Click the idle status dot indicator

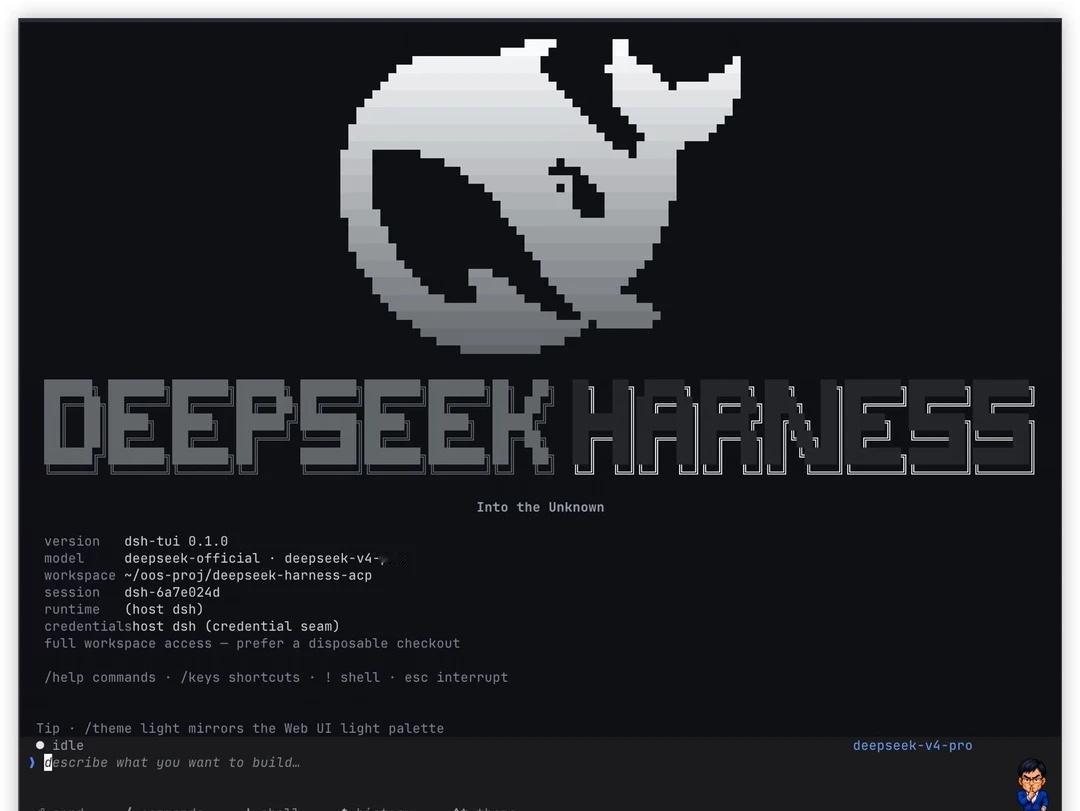[40, 745]
